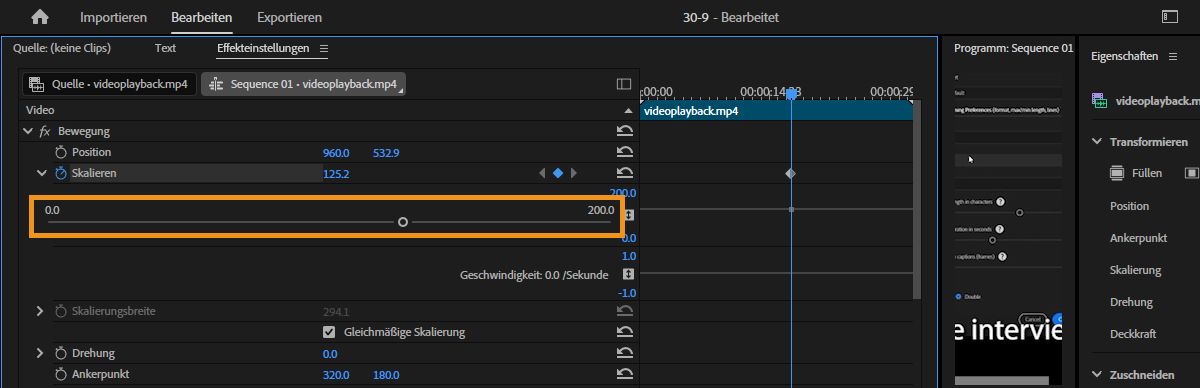The height and width of the screenshot is (388, 1200).
Task: Open the Exportieren tab
Action: (x=289, y=17)
